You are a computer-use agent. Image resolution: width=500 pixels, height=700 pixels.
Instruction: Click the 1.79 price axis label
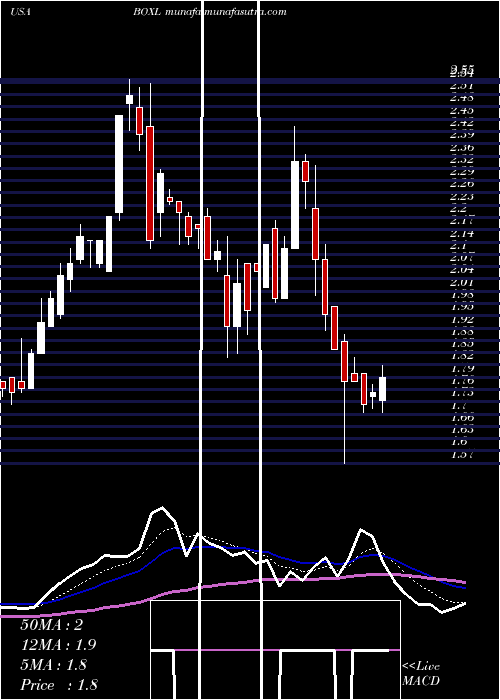tap(462, 368)
